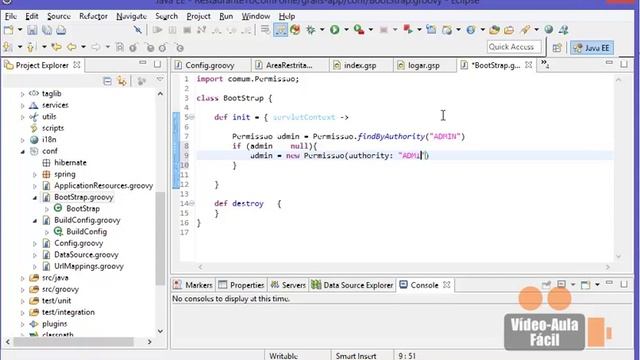Image resolution: width=640 pixels, height=360 pixels.
Task: Click the Open Perspective icon
Action: (x=557, y=48)
